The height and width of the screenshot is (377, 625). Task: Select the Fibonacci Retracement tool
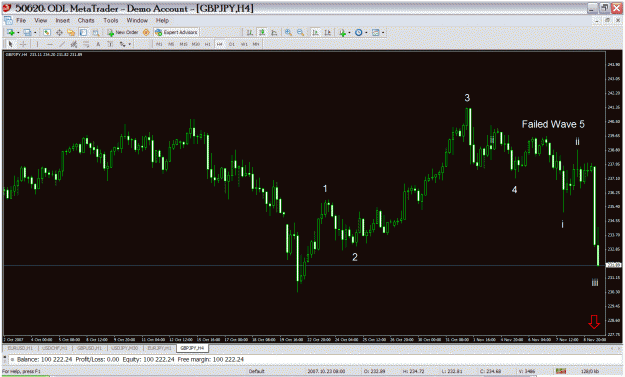pos(86,44)
